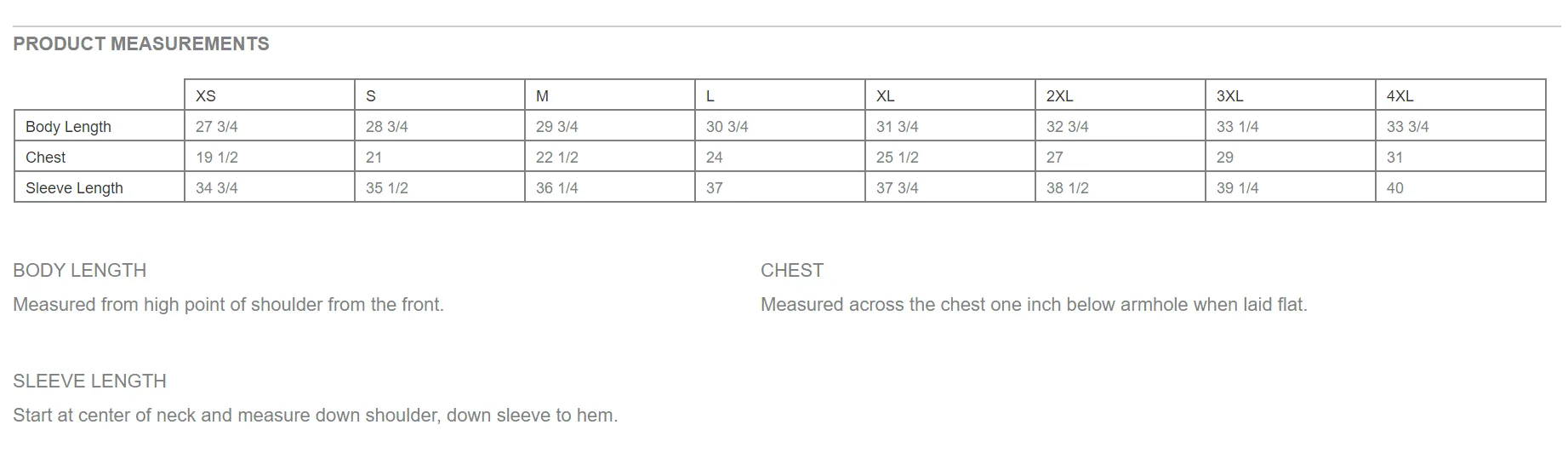This screenshot has height=459, width=1568.
Task: Click the BODY LENGTH description heading
Action: click(80, 270)
